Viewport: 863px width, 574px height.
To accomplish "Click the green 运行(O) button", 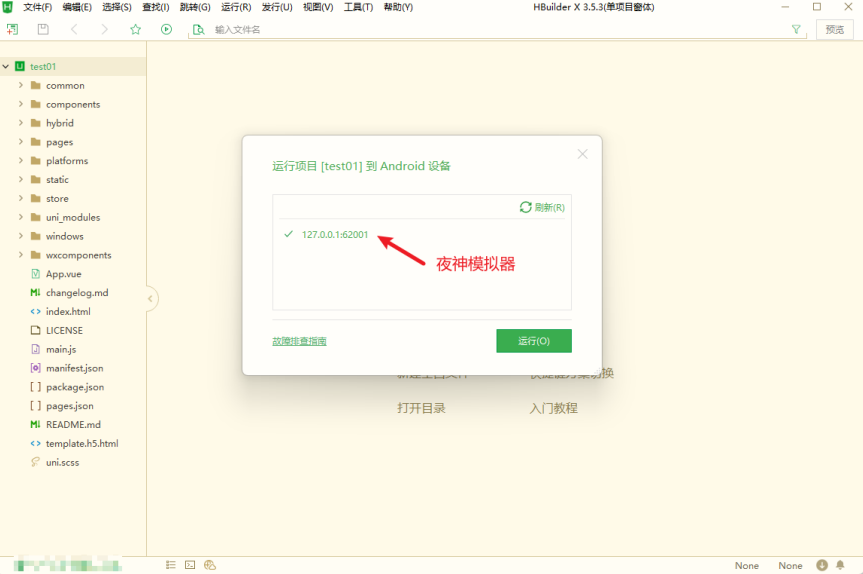I will pos(534,341).
